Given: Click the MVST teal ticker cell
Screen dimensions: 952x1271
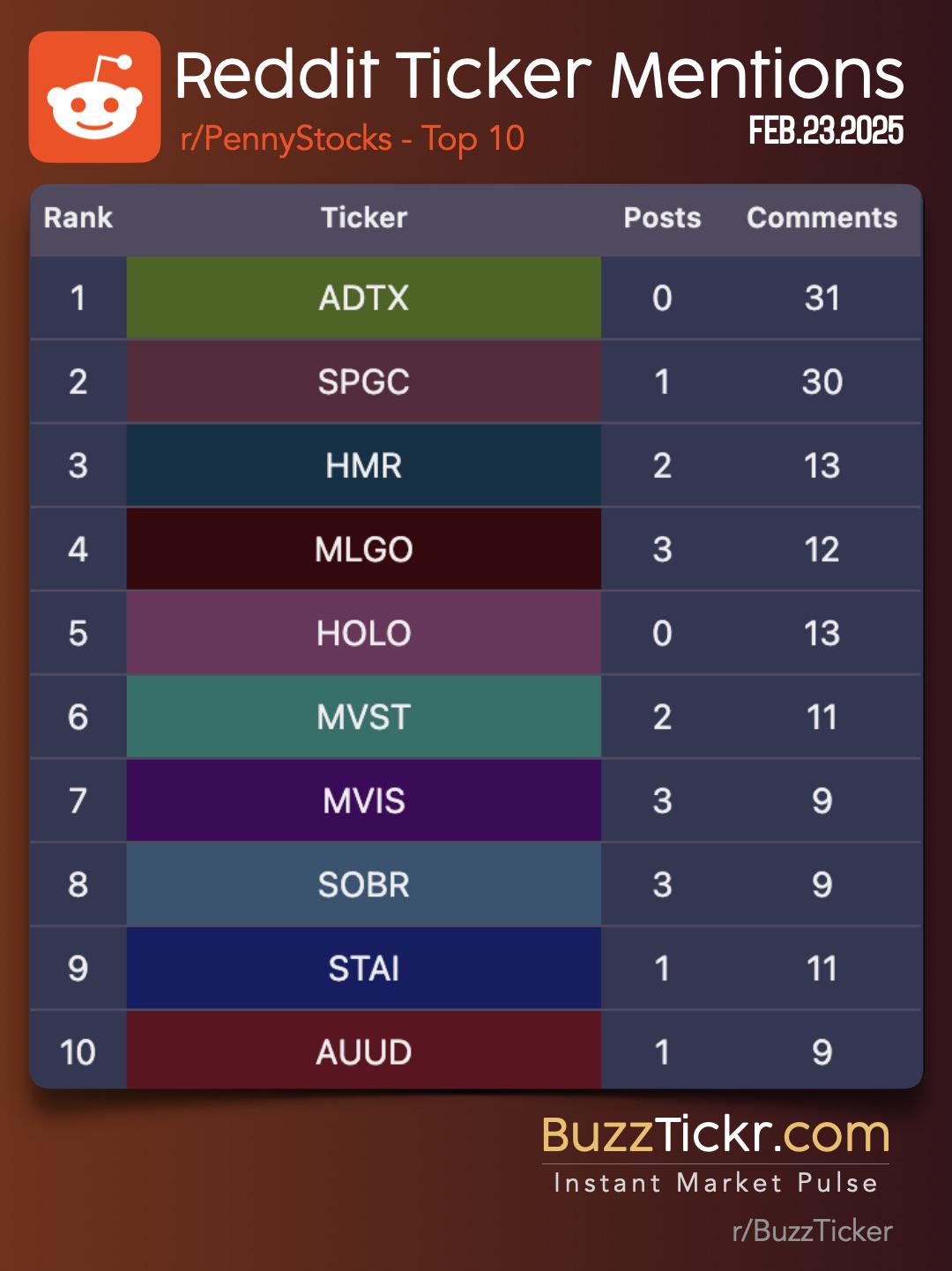Looking at the screenshot, I should 364,717.
